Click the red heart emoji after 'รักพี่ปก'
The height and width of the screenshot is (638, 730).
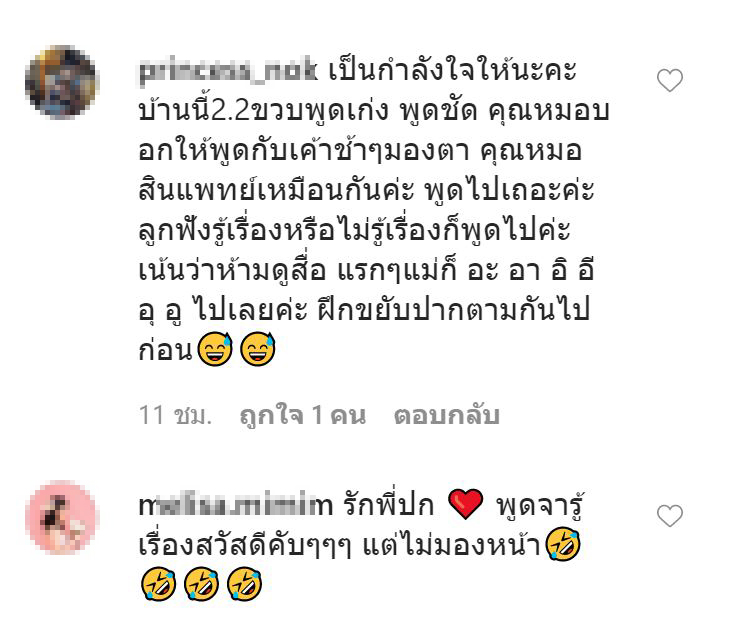pyautogui.click(x=465, y=503)
